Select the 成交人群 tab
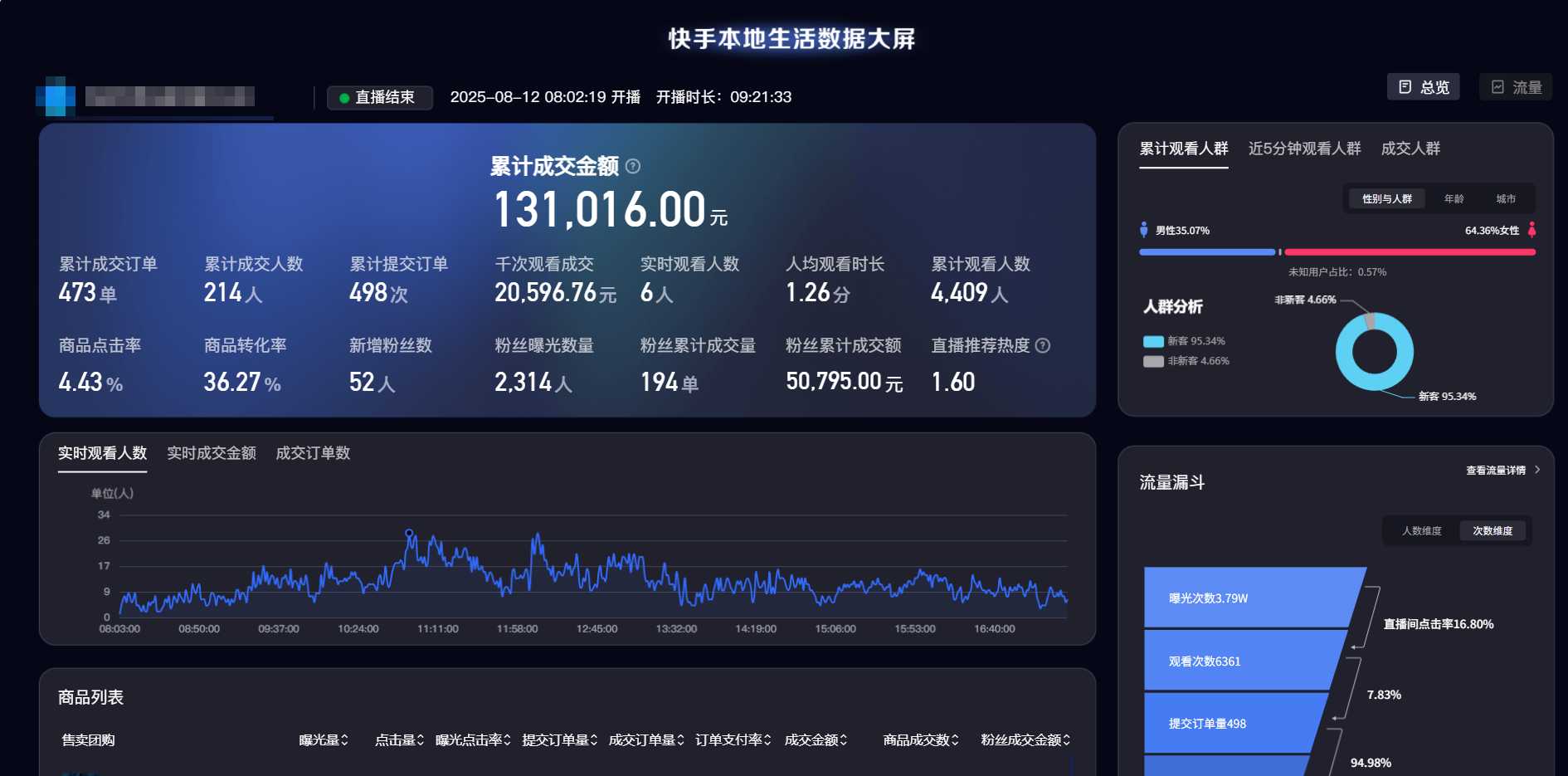This screenshot has width=1568, height=776. pyautogui.click(x=1410, y=149)
